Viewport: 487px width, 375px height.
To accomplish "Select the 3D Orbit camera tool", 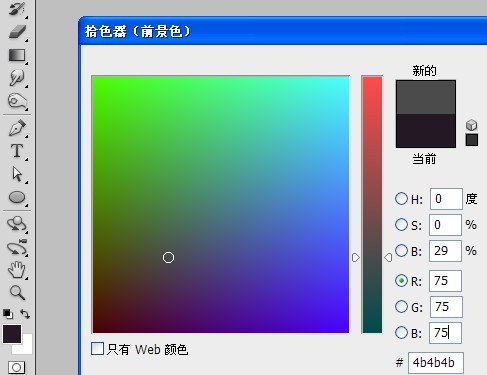I will point(17,247).
